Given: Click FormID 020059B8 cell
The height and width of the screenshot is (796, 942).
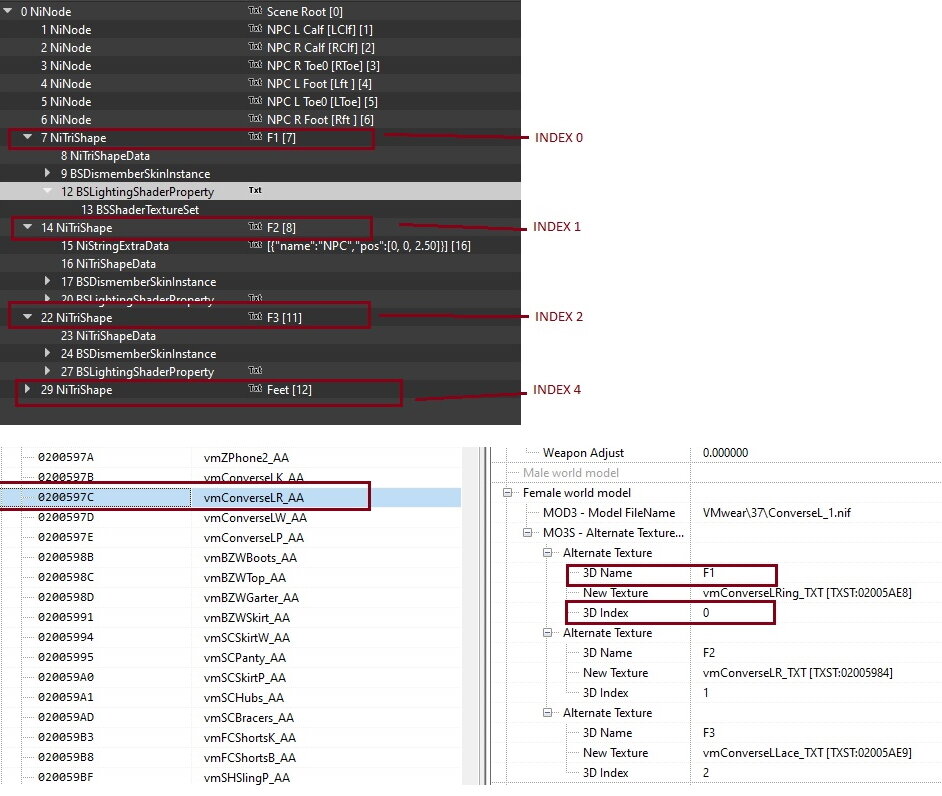Looking at the screenshot, I should [x=66, y=757].
